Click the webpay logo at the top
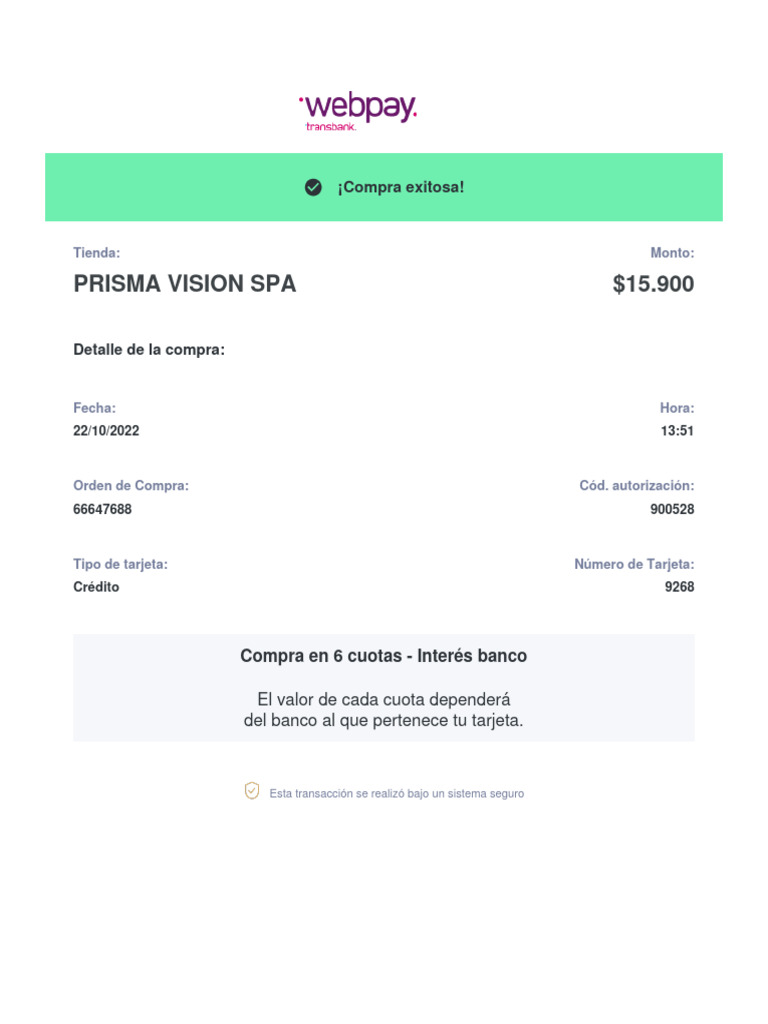The height and width of the screenshot is (1024, 768). tap(358, 107)
